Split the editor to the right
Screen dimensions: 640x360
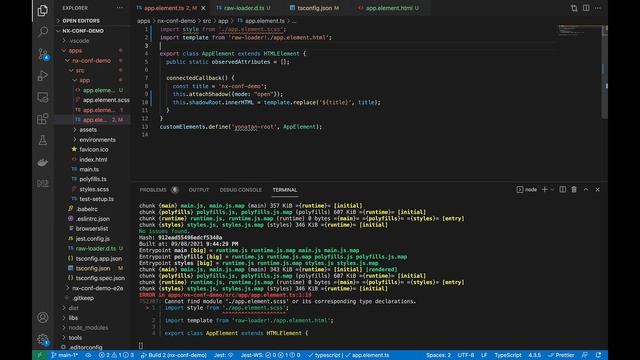586,8
